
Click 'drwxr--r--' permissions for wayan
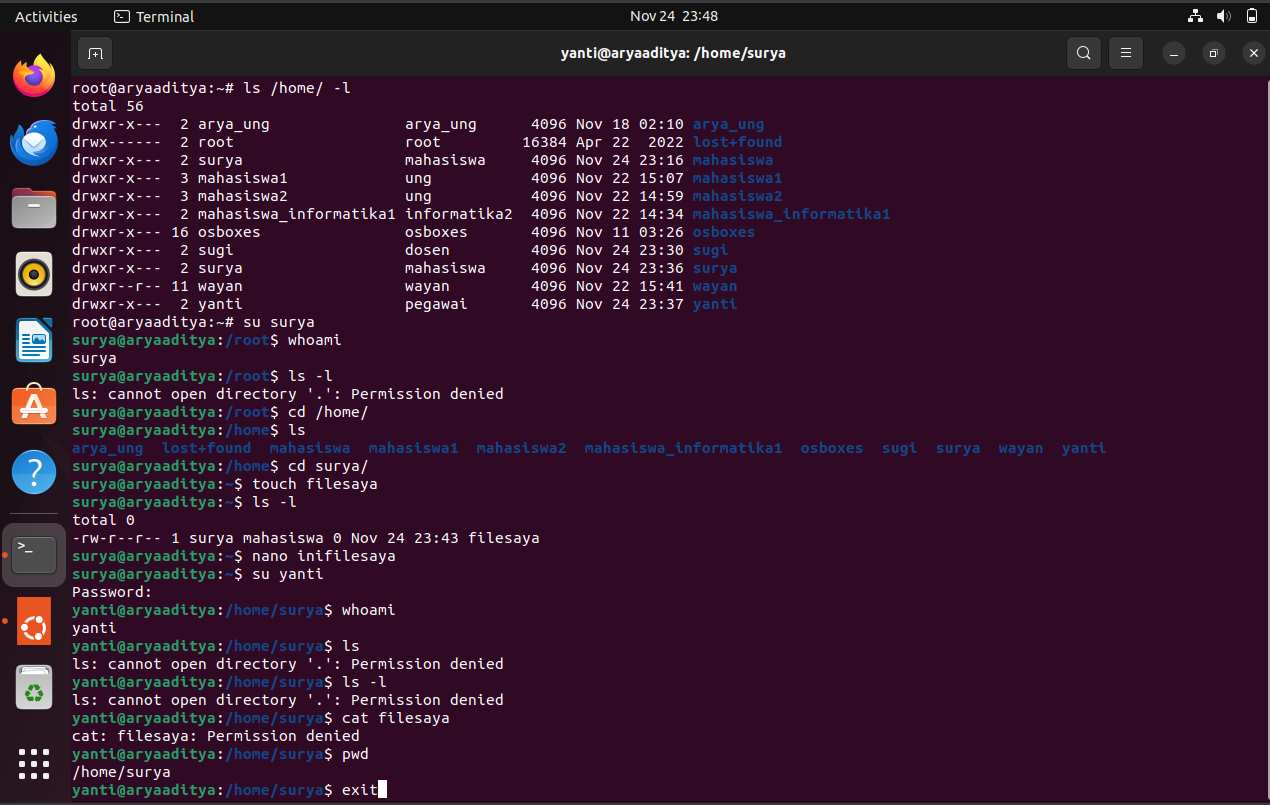[x=117, y=286]
